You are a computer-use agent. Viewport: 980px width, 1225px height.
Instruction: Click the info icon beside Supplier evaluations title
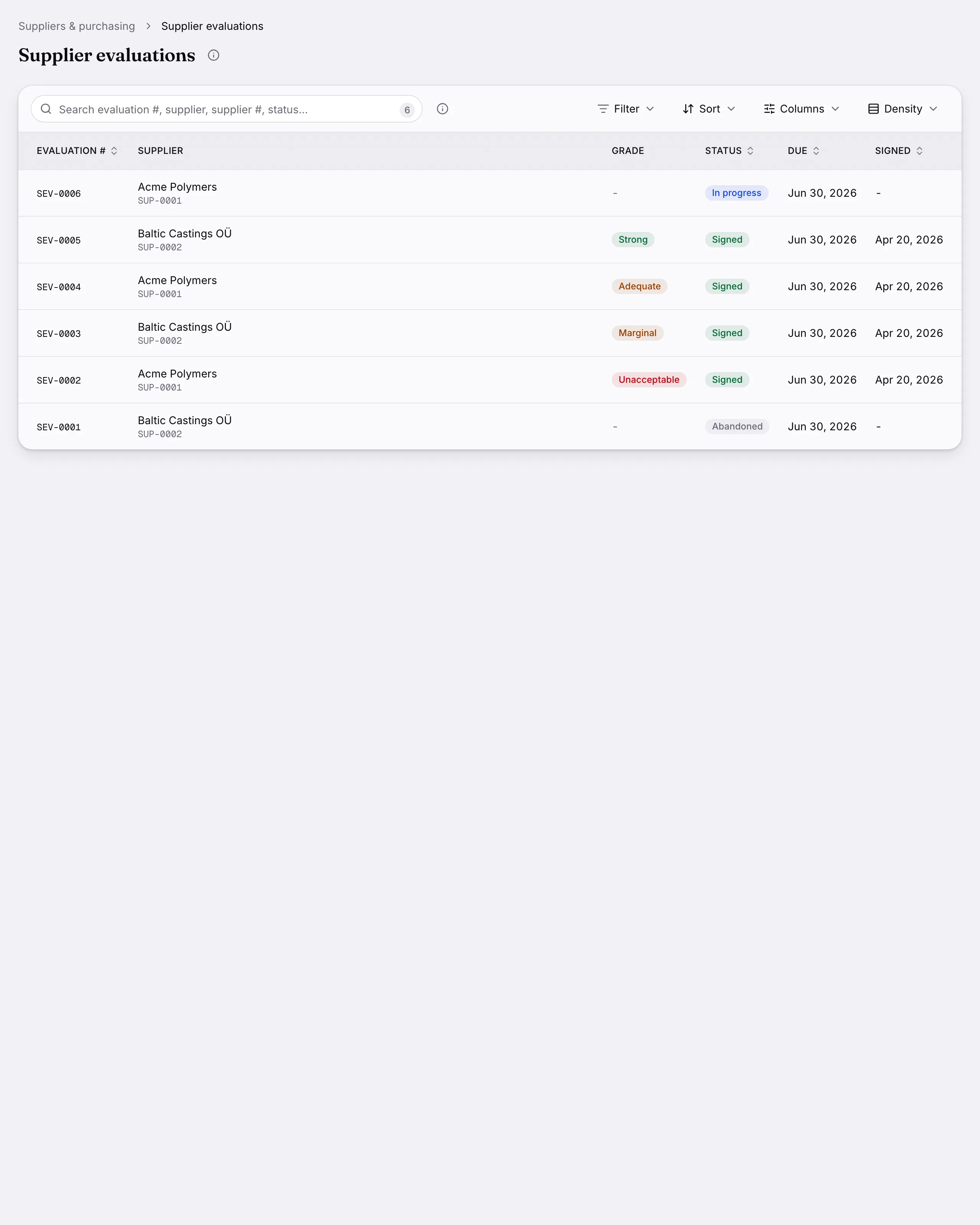click(214, 55)
